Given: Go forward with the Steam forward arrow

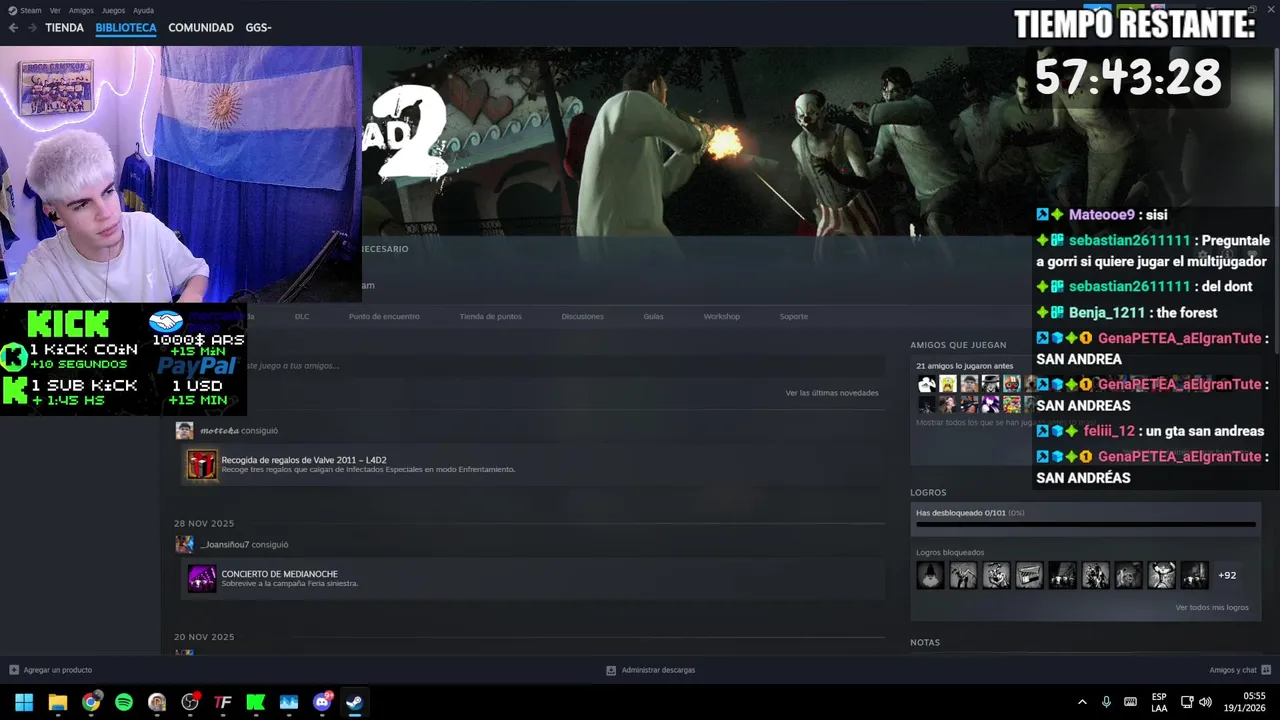Looking at the screenshot, I should pyautogui.click(x=32, y=28).
